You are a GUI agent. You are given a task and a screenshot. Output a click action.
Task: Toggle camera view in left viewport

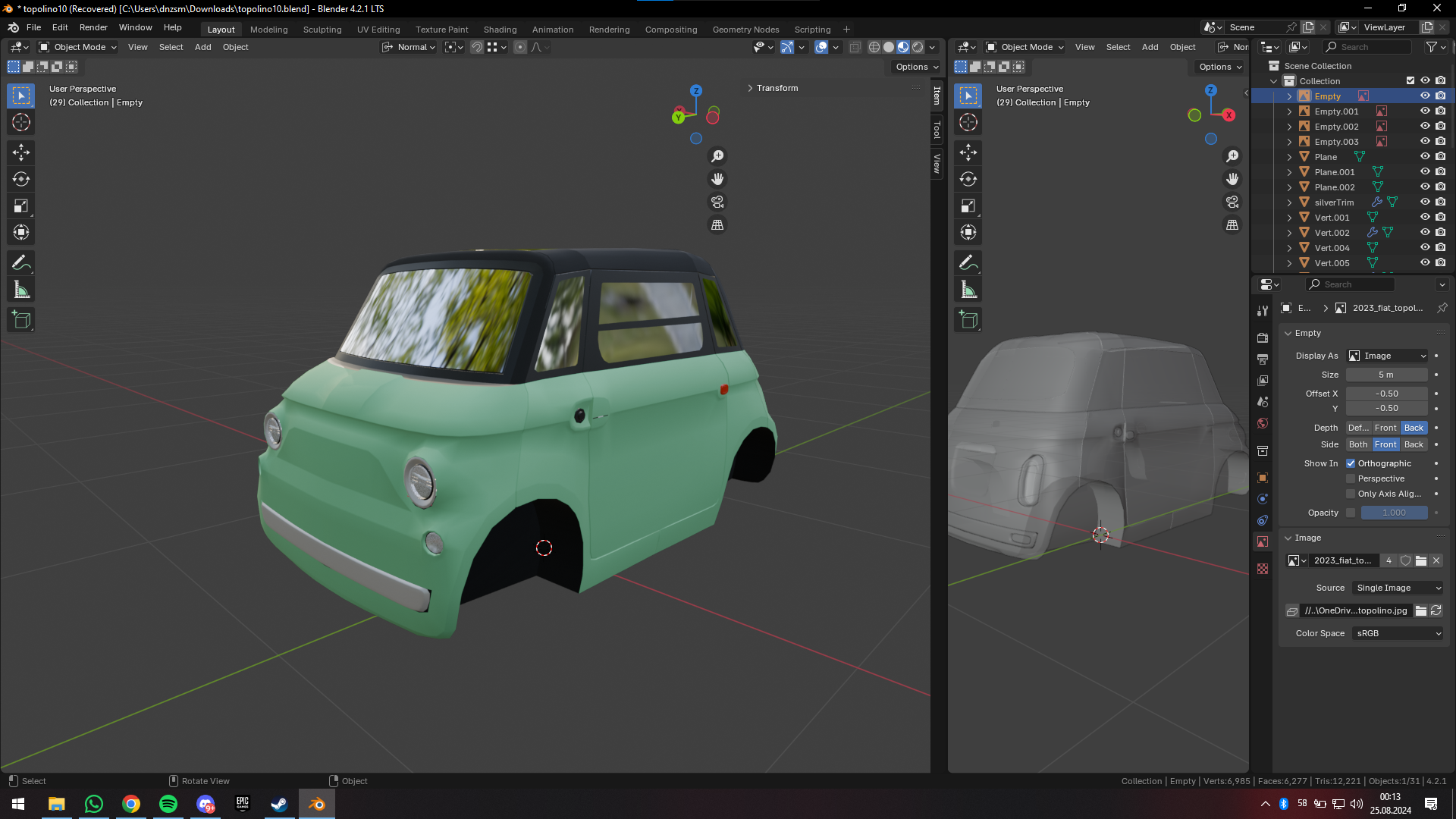[717, 202]
